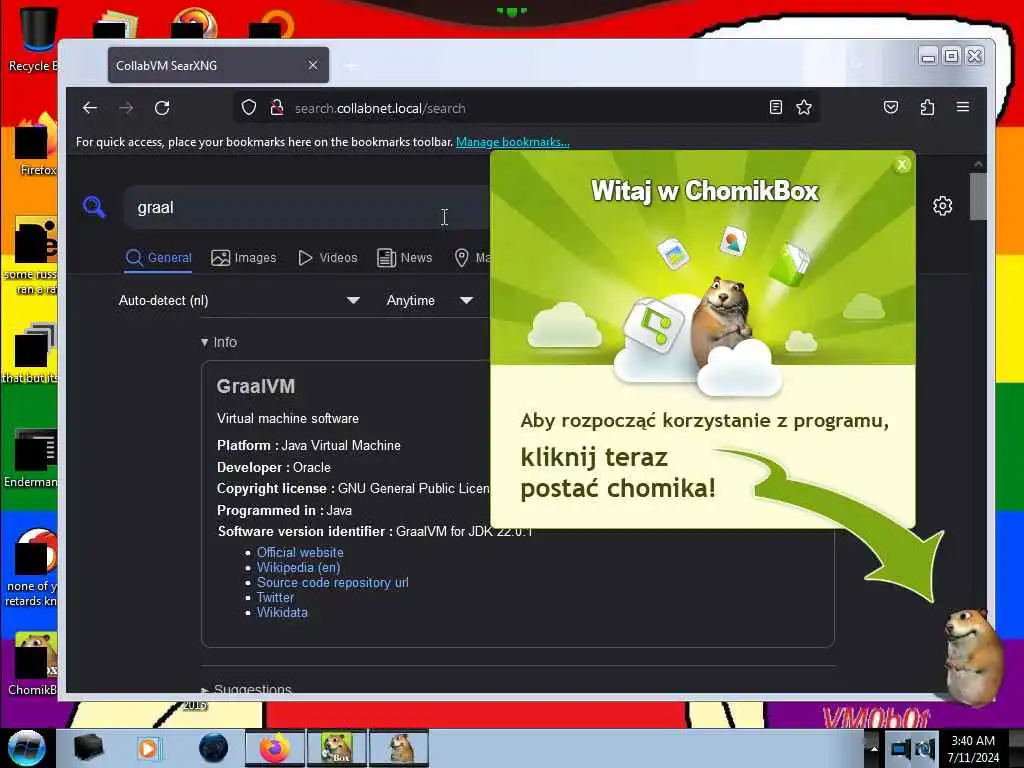
Task: Open the extensions puzzle icon
Action: [x=927, y=107]
